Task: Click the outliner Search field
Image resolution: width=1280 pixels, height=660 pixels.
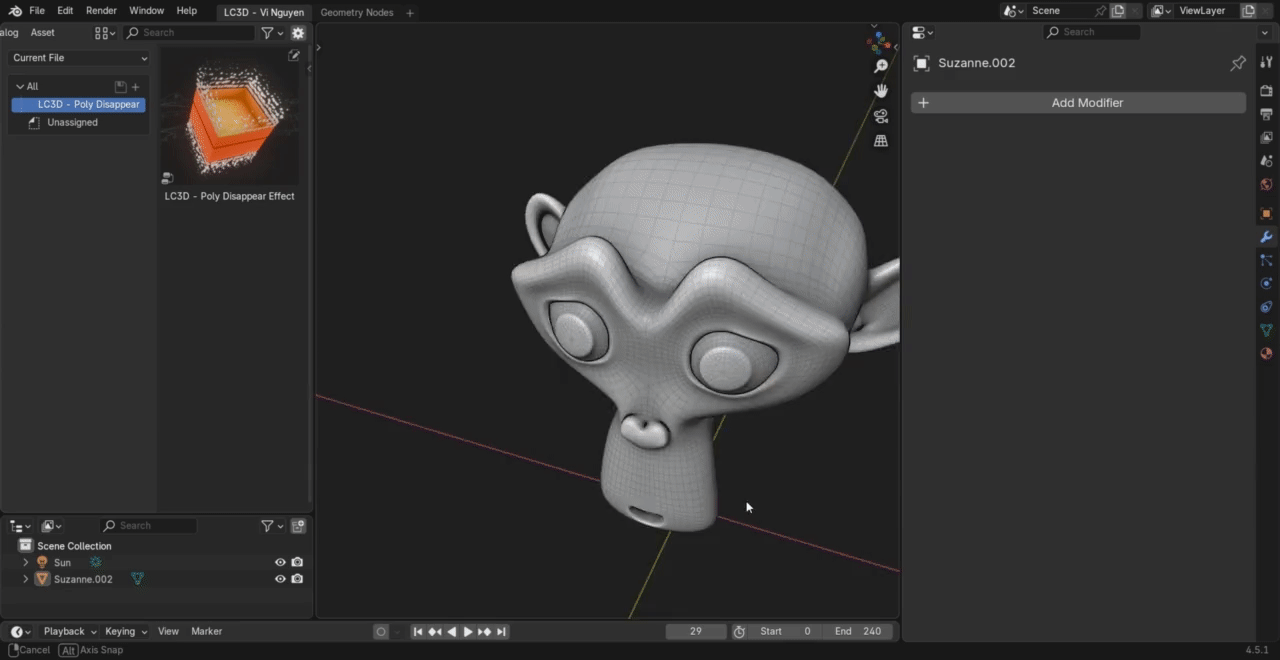Action: coord(147,526)
